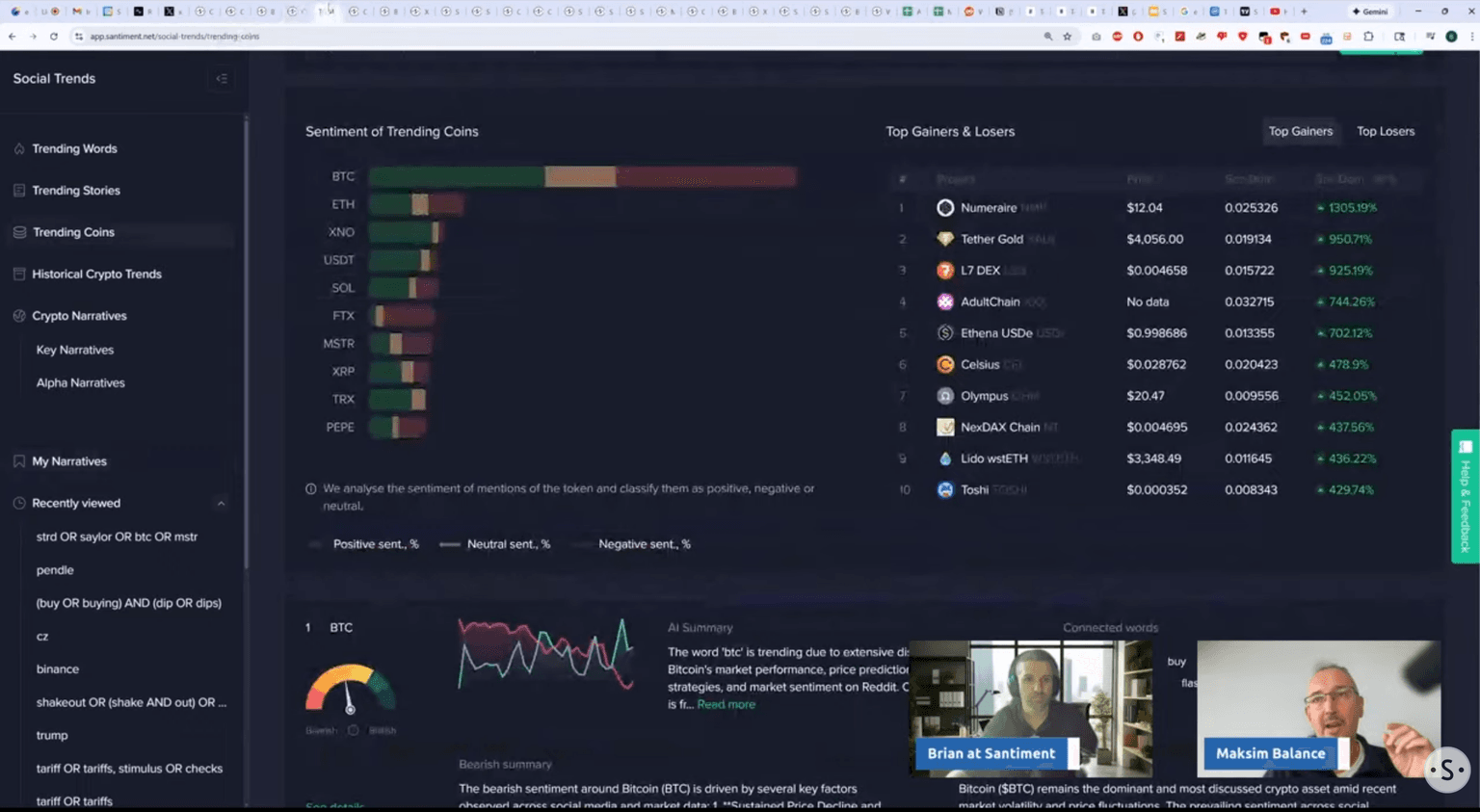Image resolution: width=1480 pixels, height=812 pixels.
Task: Click the sentiment info icon
Action: (311, 489)
